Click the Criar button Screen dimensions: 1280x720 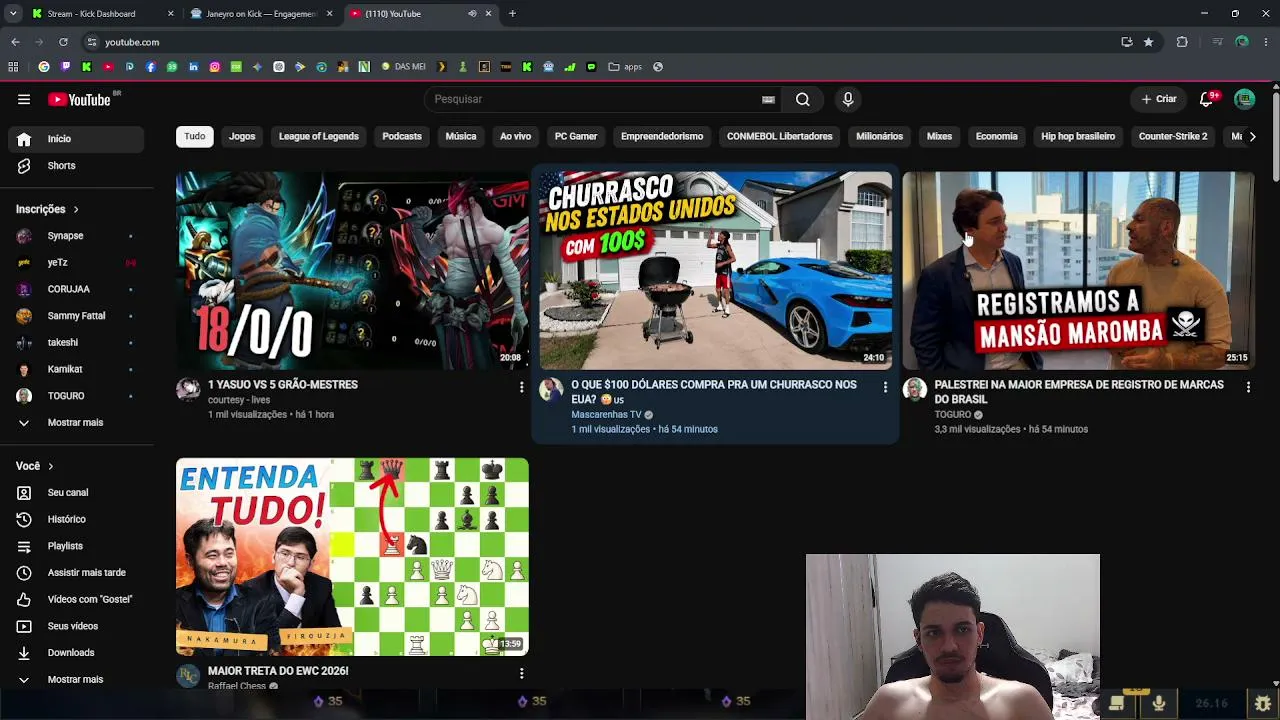[x=1159, y=99]
